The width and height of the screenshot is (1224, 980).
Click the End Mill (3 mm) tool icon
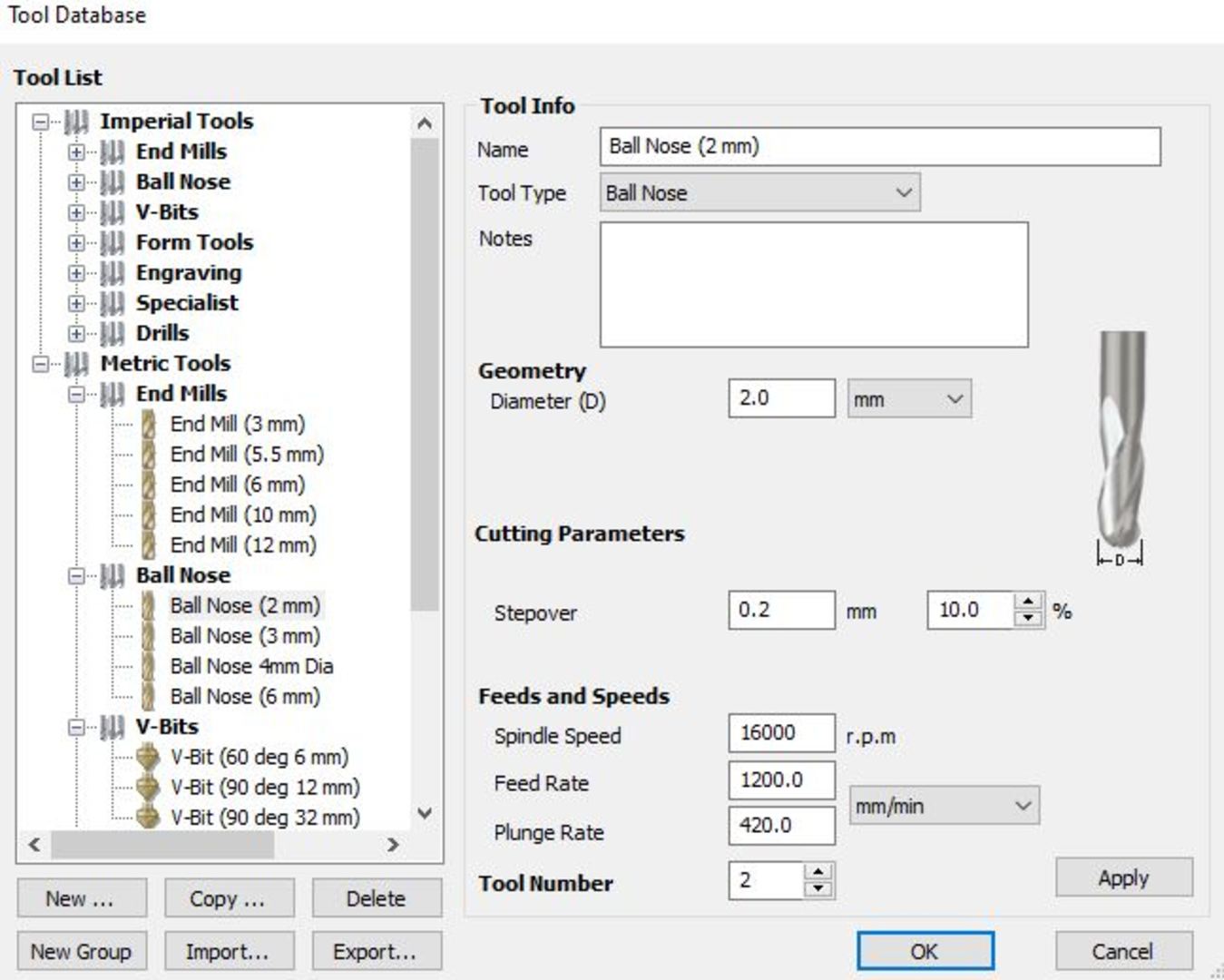click(148, 424)
